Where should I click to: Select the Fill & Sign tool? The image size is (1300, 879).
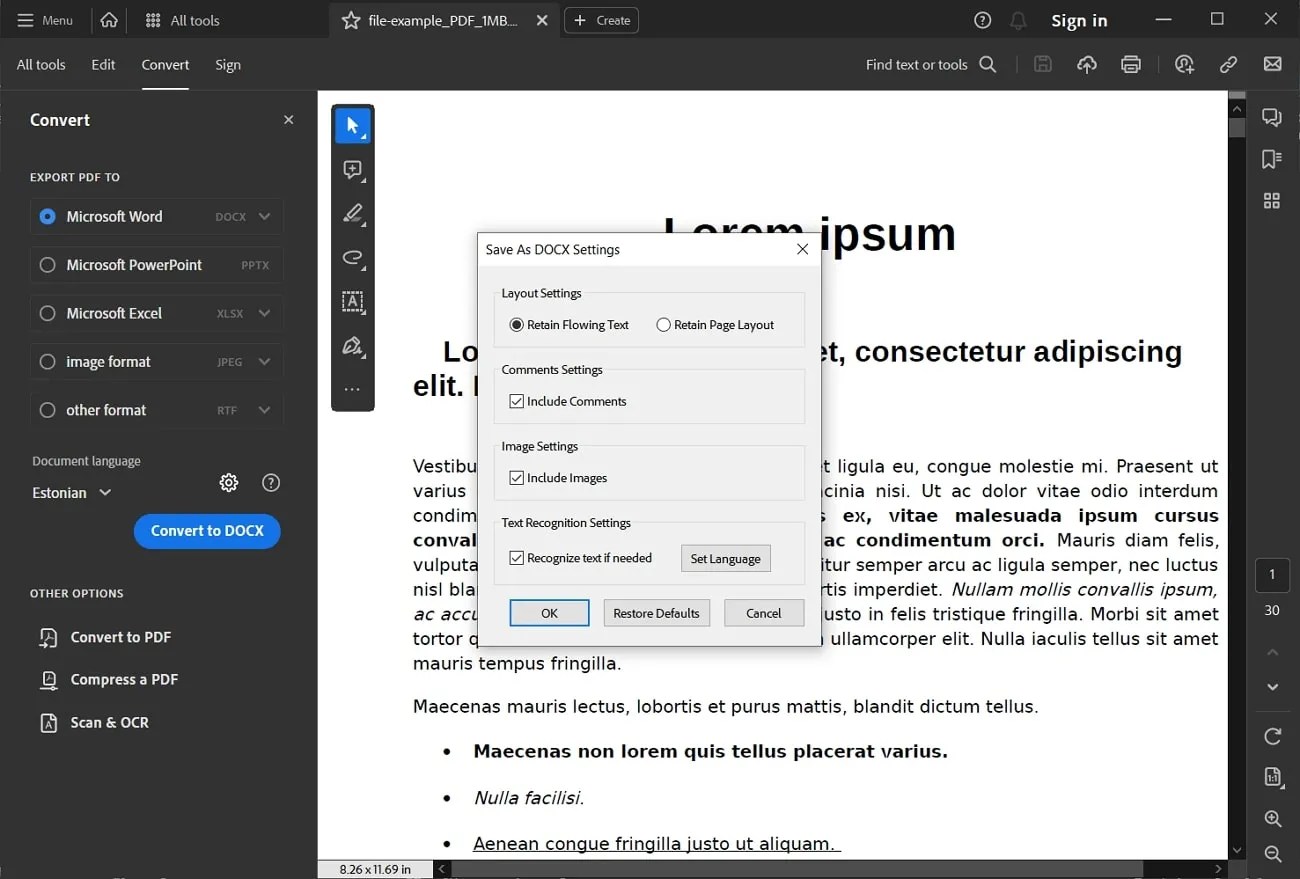point(353,346)
